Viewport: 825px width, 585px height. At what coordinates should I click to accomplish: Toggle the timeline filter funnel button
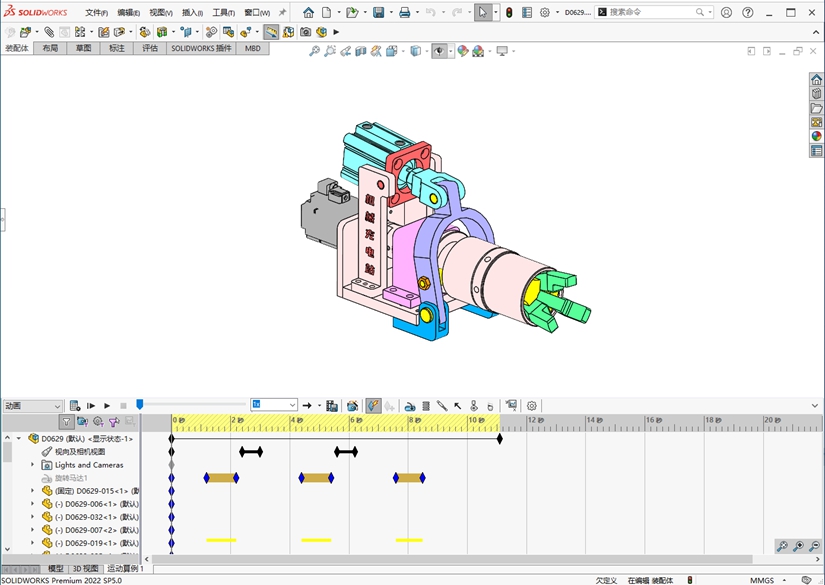point(66,422)
